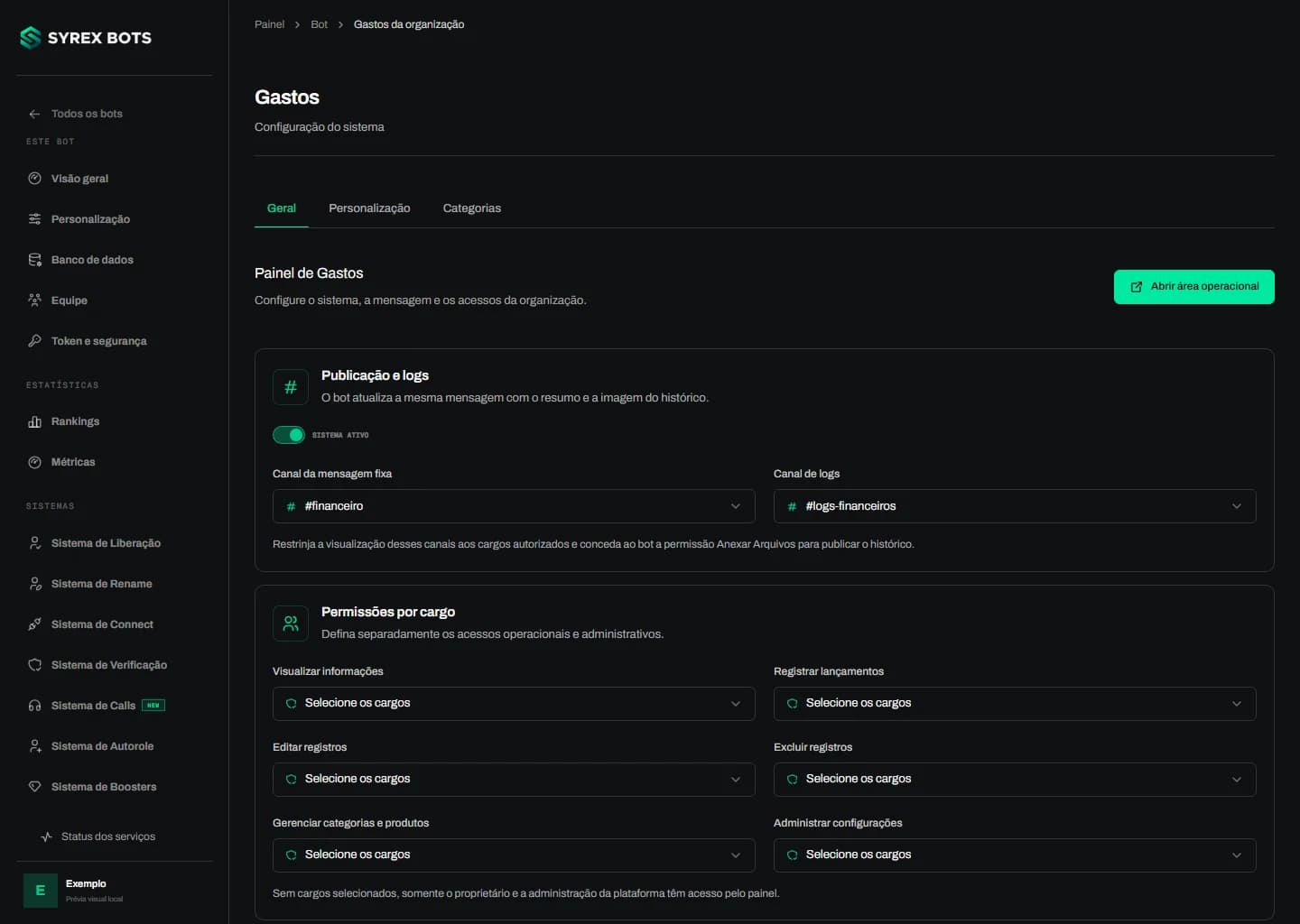Click the Sistema de Verificação shield icon
Image resolution: width=1300 pixels, height=924 pixels.
click(x=34, y=665)
